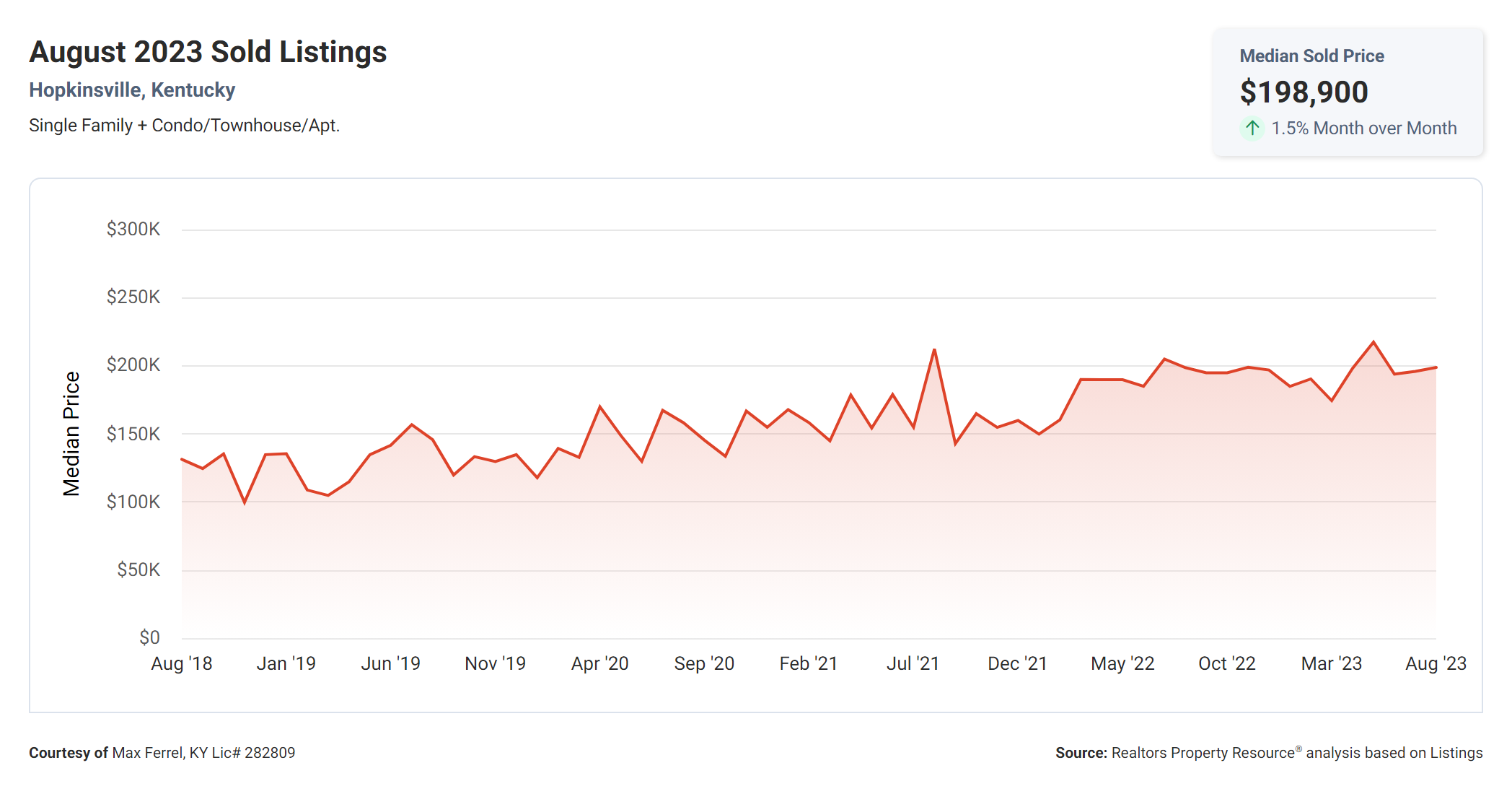Click the $300K y-axis label
1512x794 pixels.
[x=133, y=230]
